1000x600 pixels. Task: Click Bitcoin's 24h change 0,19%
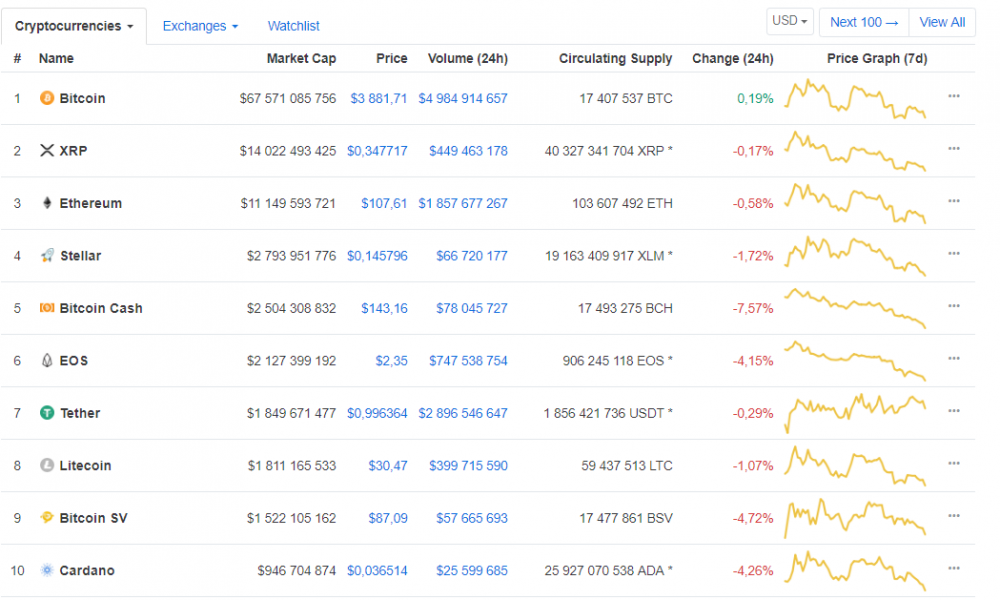[x=755, y=98]
